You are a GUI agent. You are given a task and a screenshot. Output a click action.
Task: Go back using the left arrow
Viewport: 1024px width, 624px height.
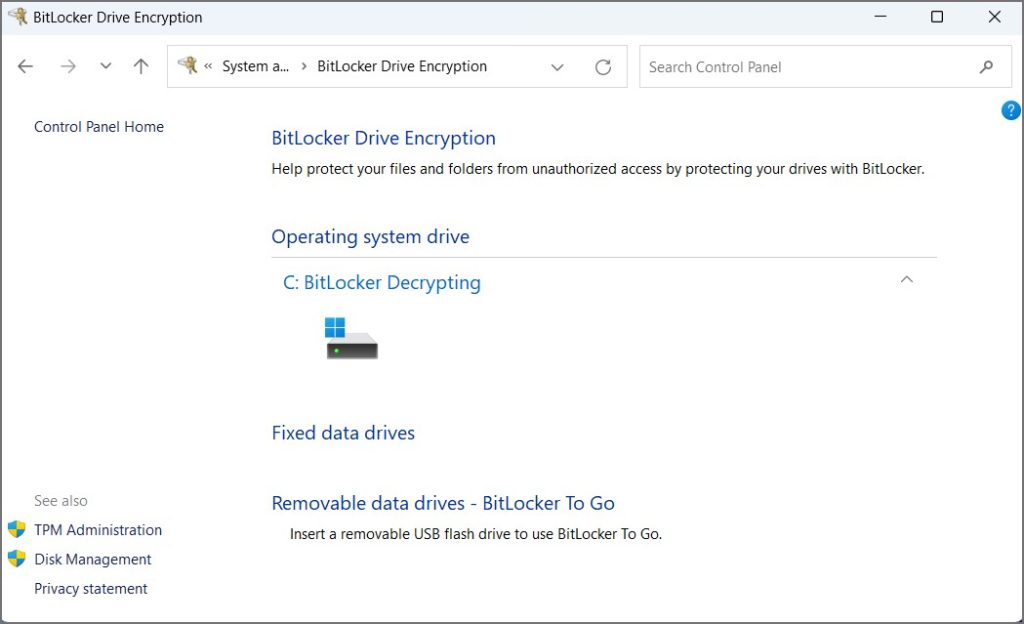click(25, 66)
